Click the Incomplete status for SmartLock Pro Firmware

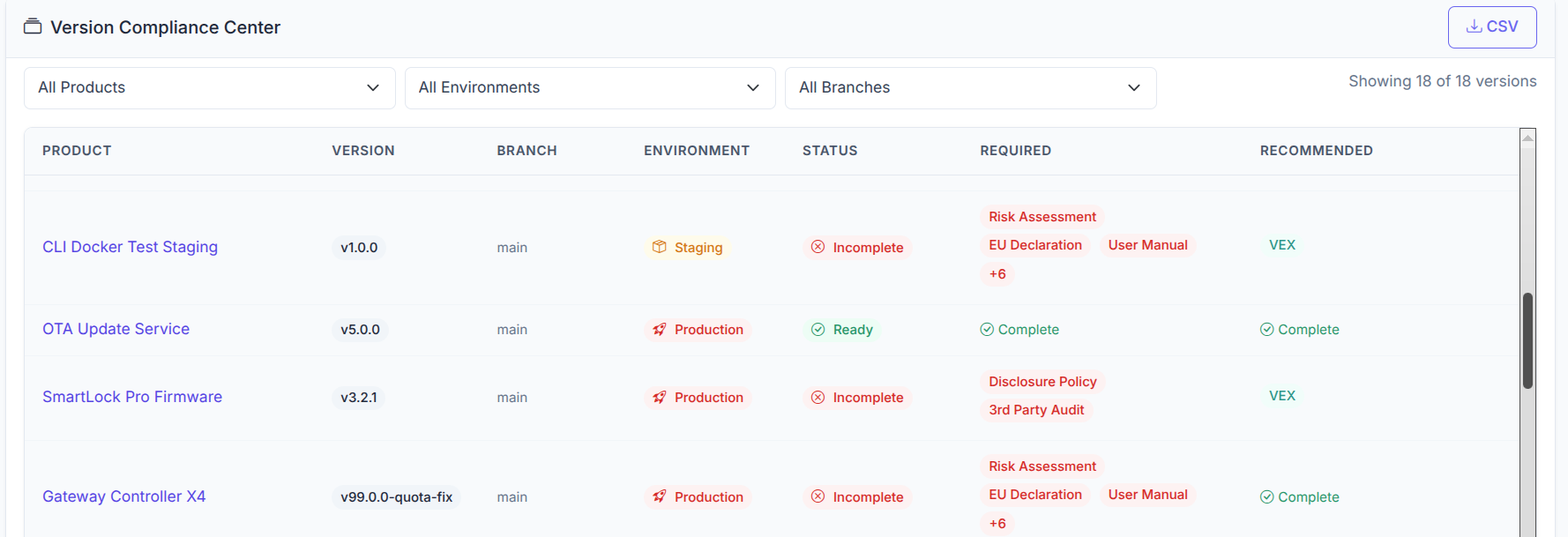(857, 397)
